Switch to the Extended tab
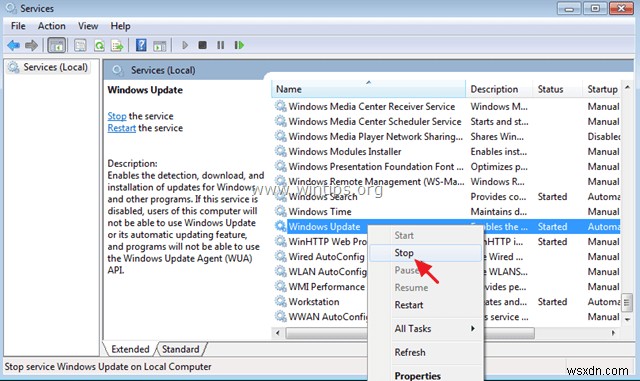Image resolution: width=640 pixels, height=381 pixels. pos(130,349)
